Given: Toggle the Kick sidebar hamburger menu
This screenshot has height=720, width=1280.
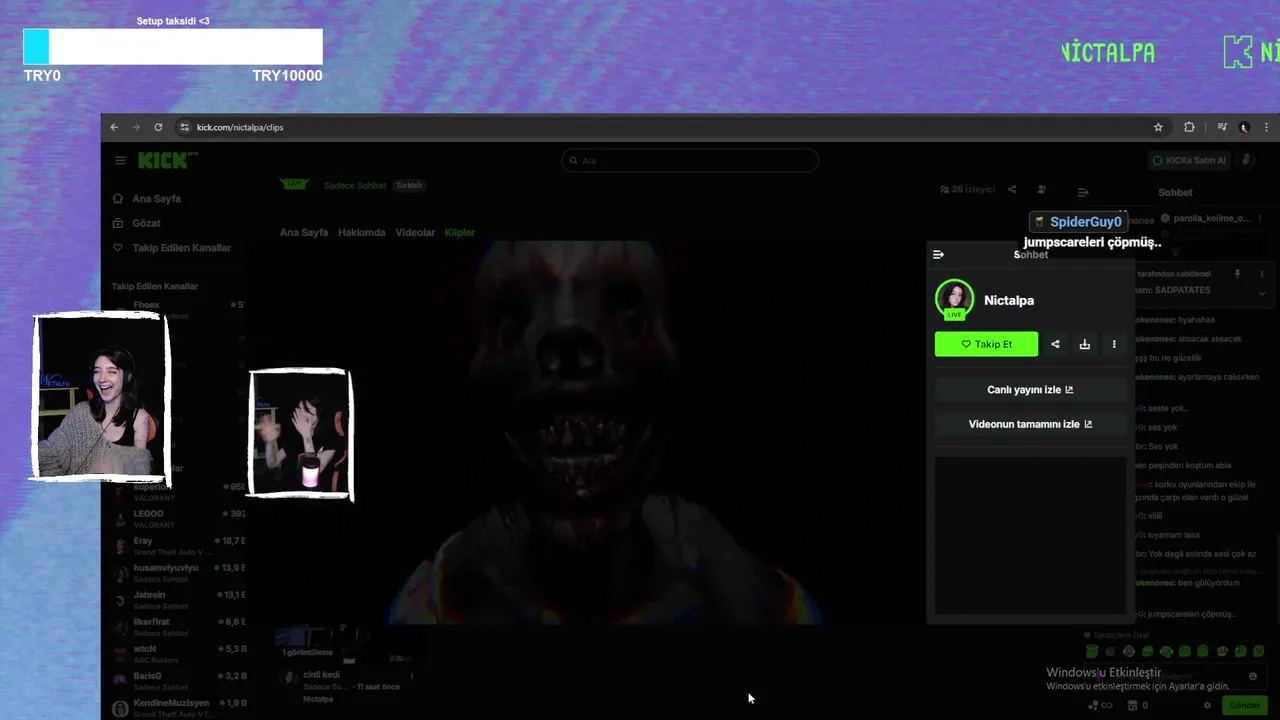Looking at the screenshot, I should tap(120, 160).
